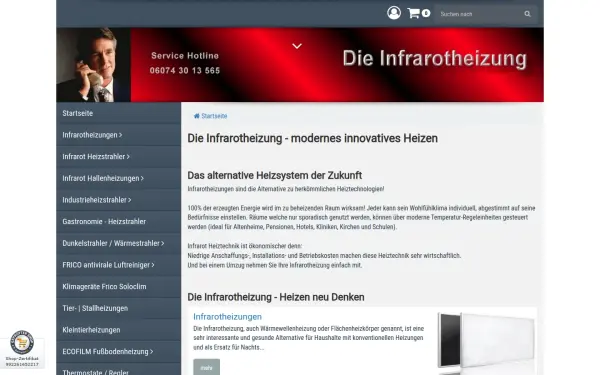Viewport: 600px width, 375px height.
Task: Click the man-on-phone banner photo
Action: click(x=93, y=65)
